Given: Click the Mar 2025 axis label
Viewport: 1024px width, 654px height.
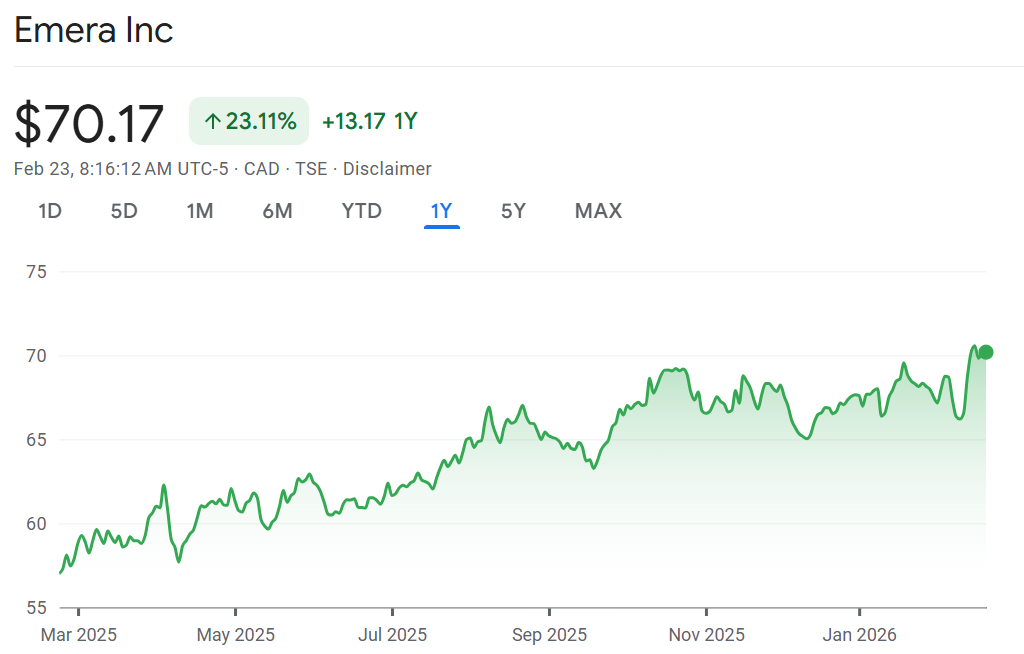Looking at the screenshot, I should tap(79, 635).
